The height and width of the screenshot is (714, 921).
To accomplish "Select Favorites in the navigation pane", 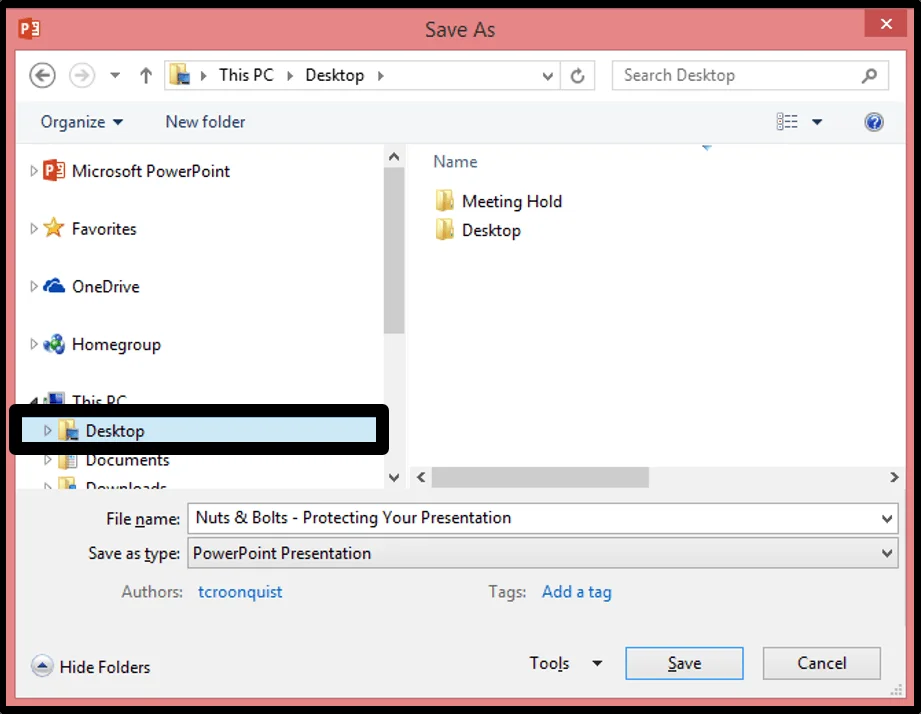I will (x=104, y=229).
